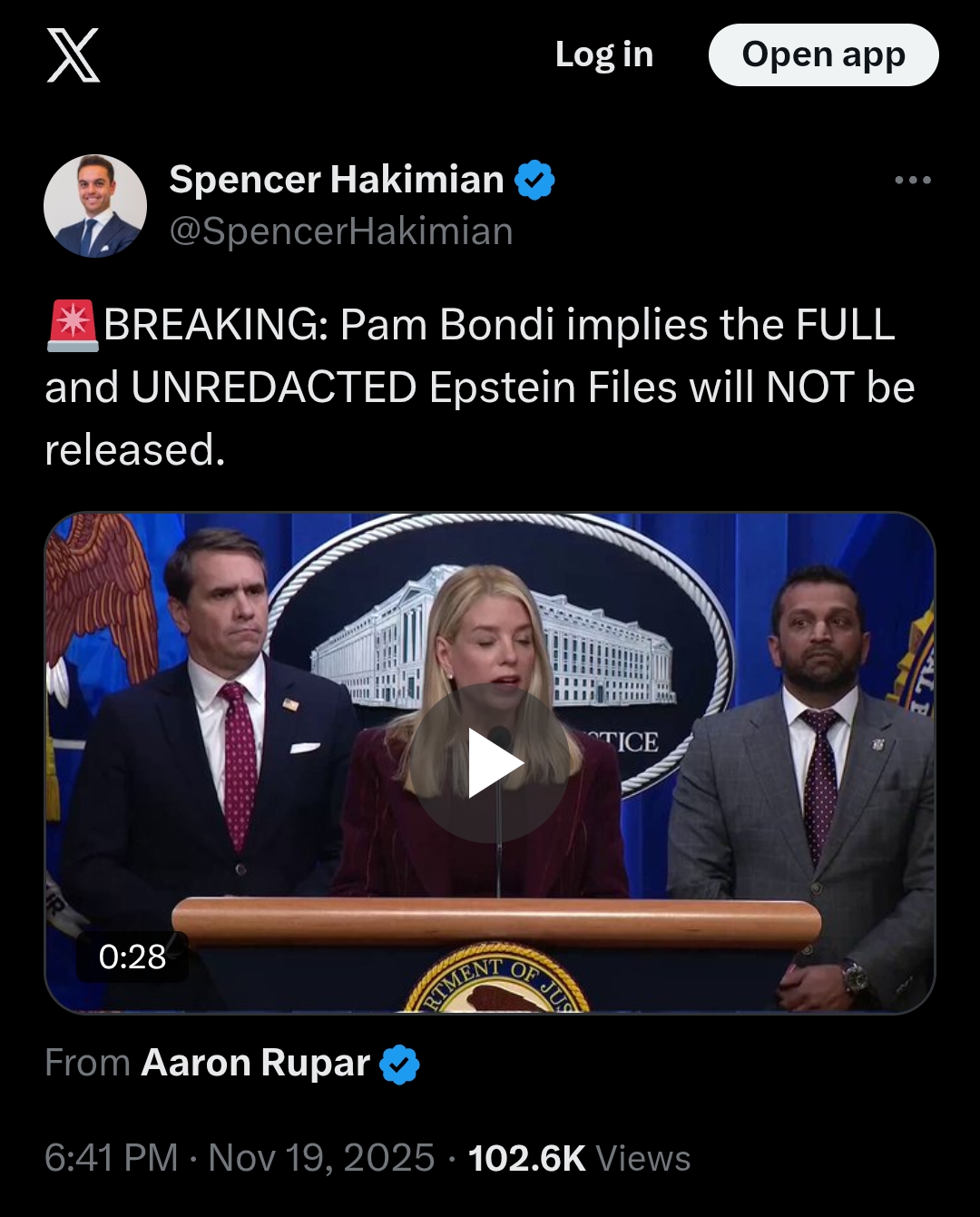The height and width of the screenshot is (1217, 980).
Task: Select the BREAKING tweet text body
Action: click(480, 388)
